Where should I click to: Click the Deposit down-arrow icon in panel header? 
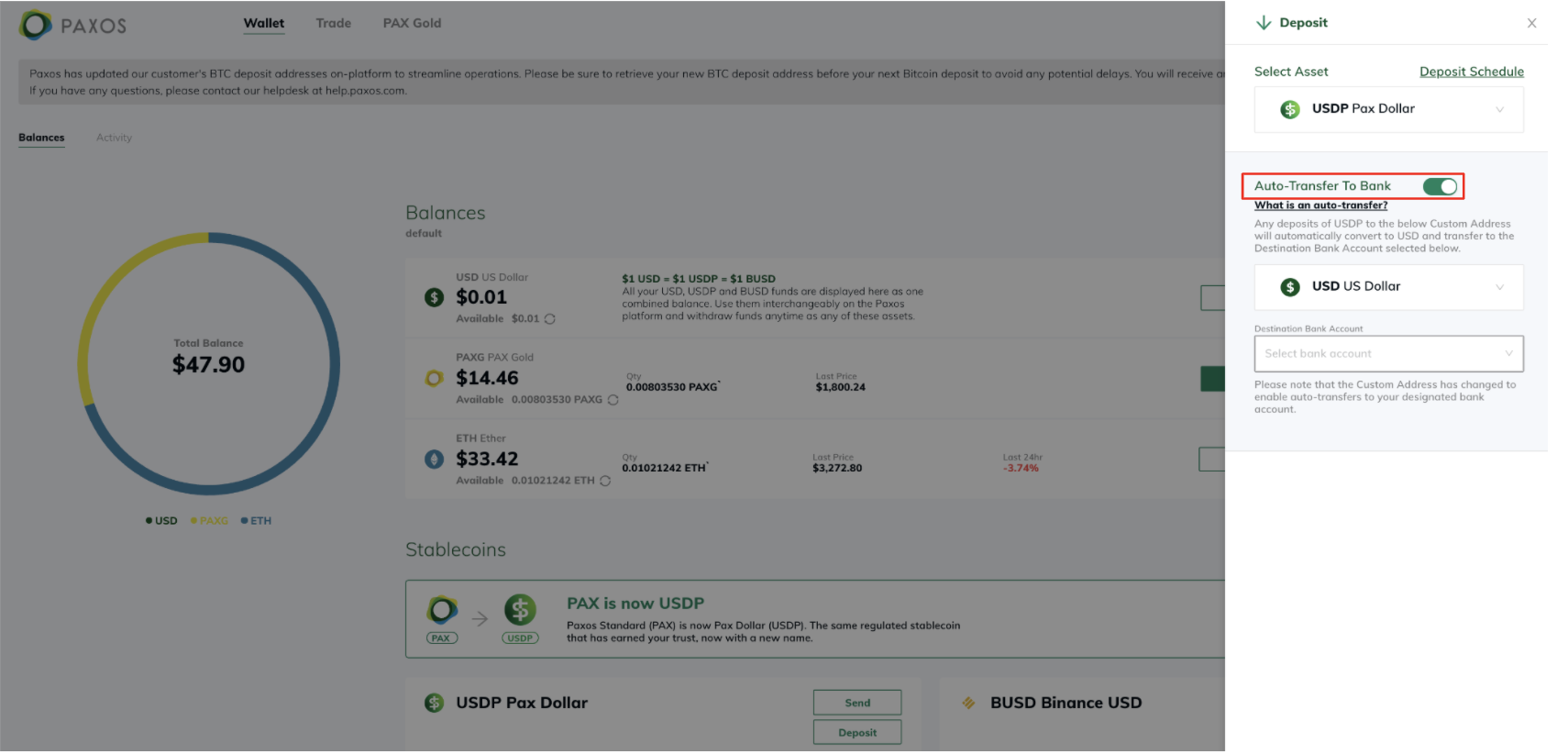click(x=1264, y=23)
